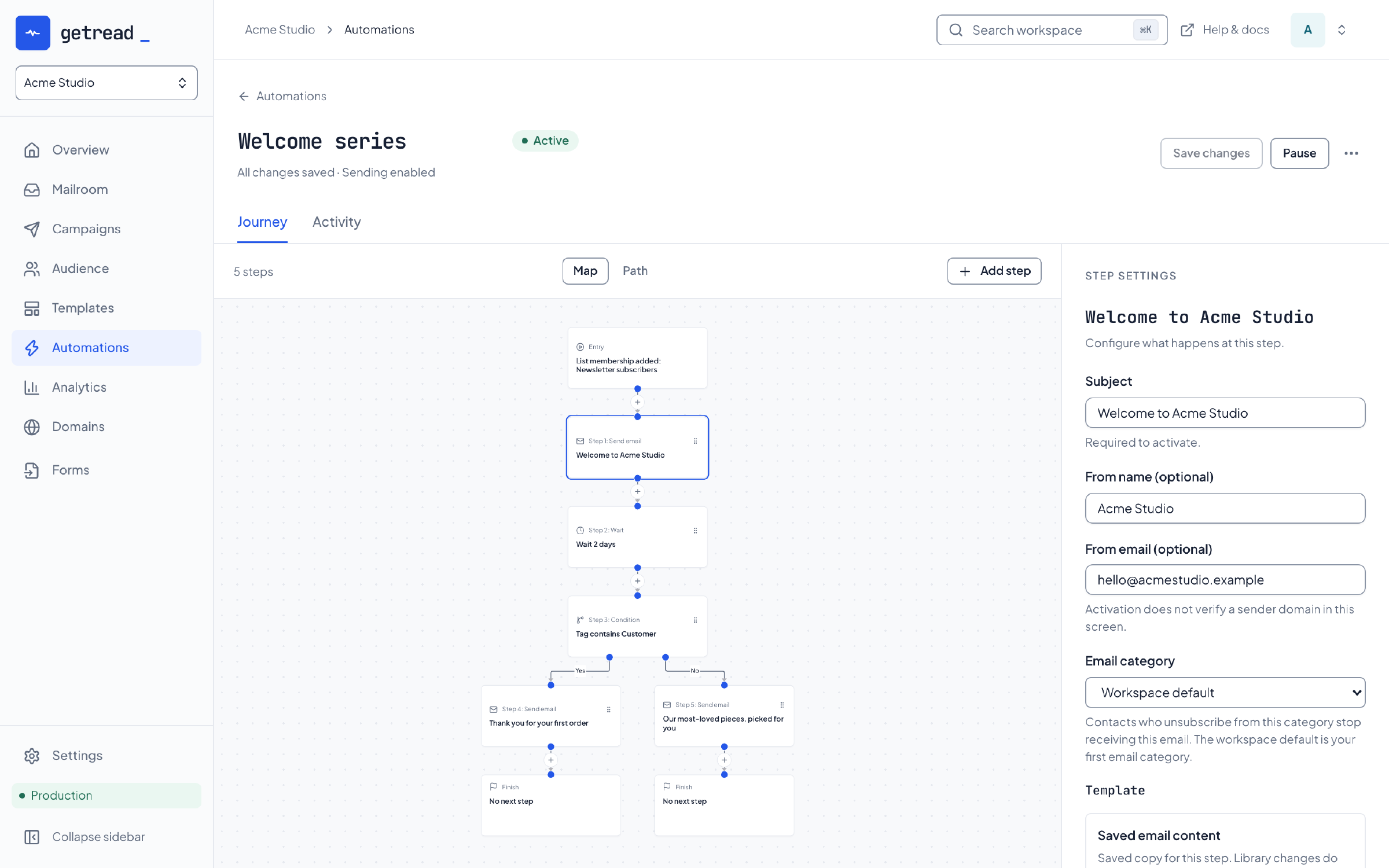Go to Automations in the sidebar
This screenshot has height=868, width=1389.
click(x=106, y=348)
